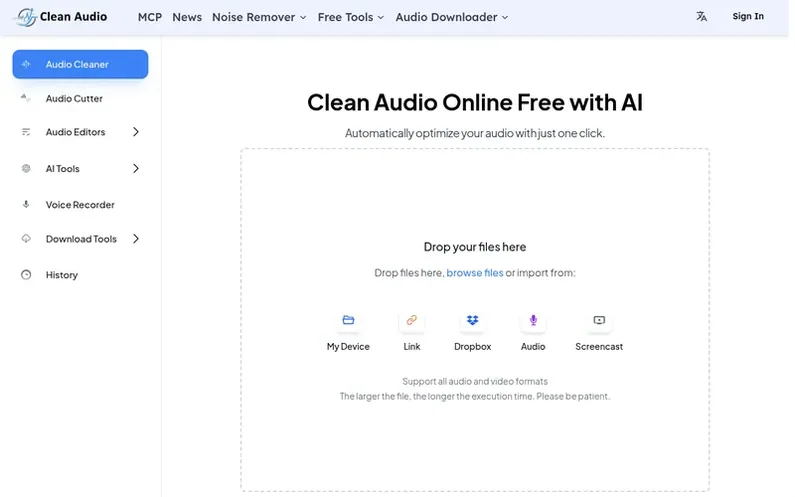795x497 pixels.
Task: Click 'Support all audio and video formats' text
Action: coord(475,381)
